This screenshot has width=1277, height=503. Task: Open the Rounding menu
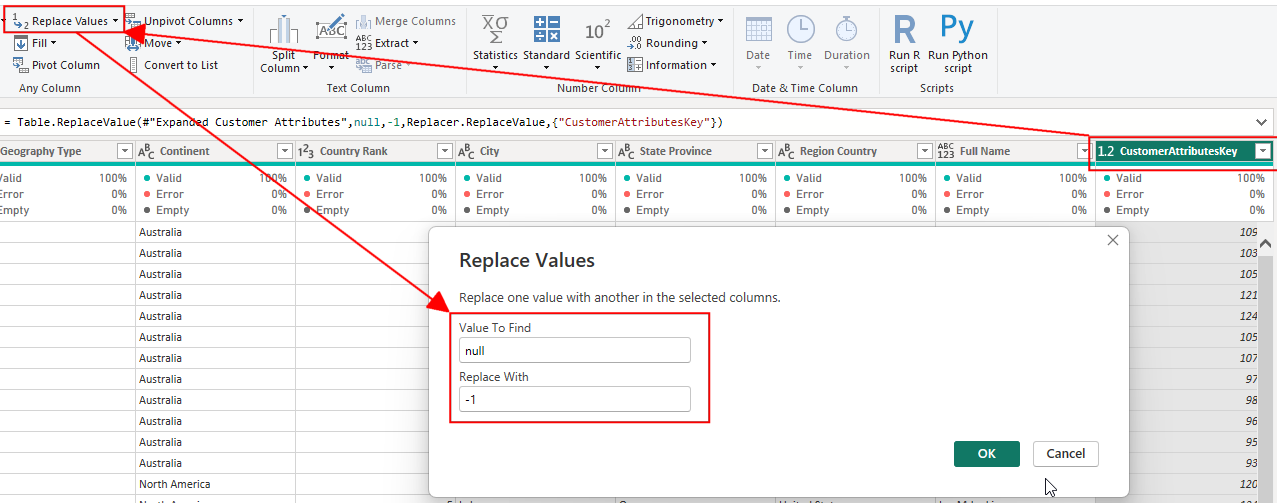(x=667, y=43)
